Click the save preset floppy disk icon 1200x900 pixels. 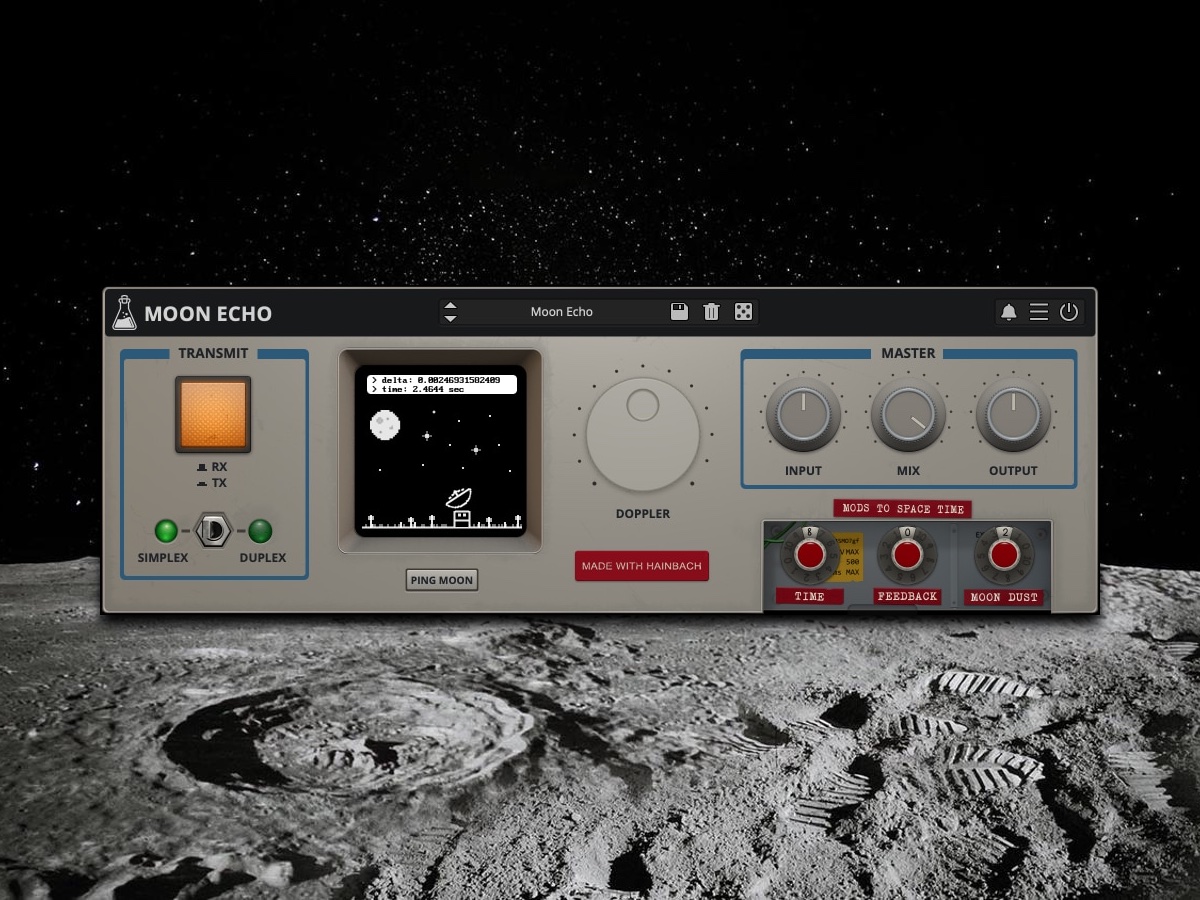tap(679, 311)
